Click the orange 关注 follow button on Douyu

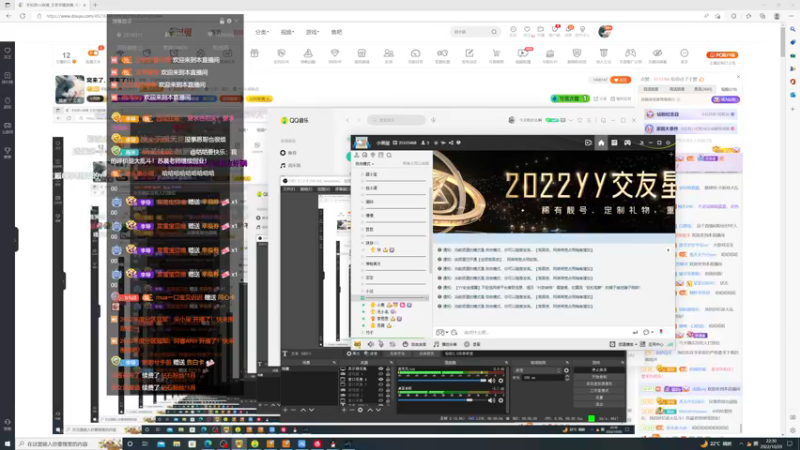620,80
